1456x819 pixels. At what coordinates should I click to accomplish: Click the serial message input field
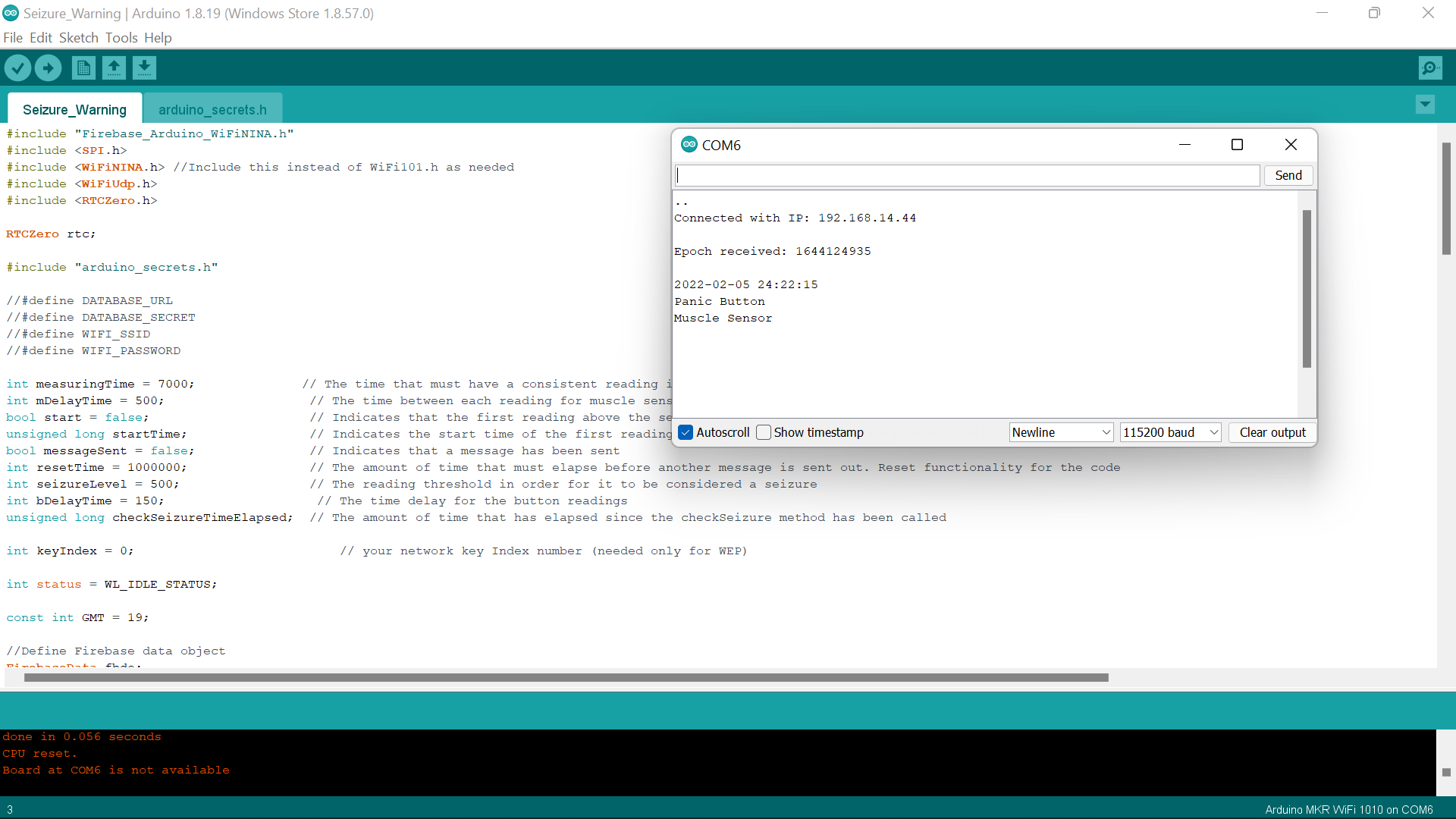967,175
